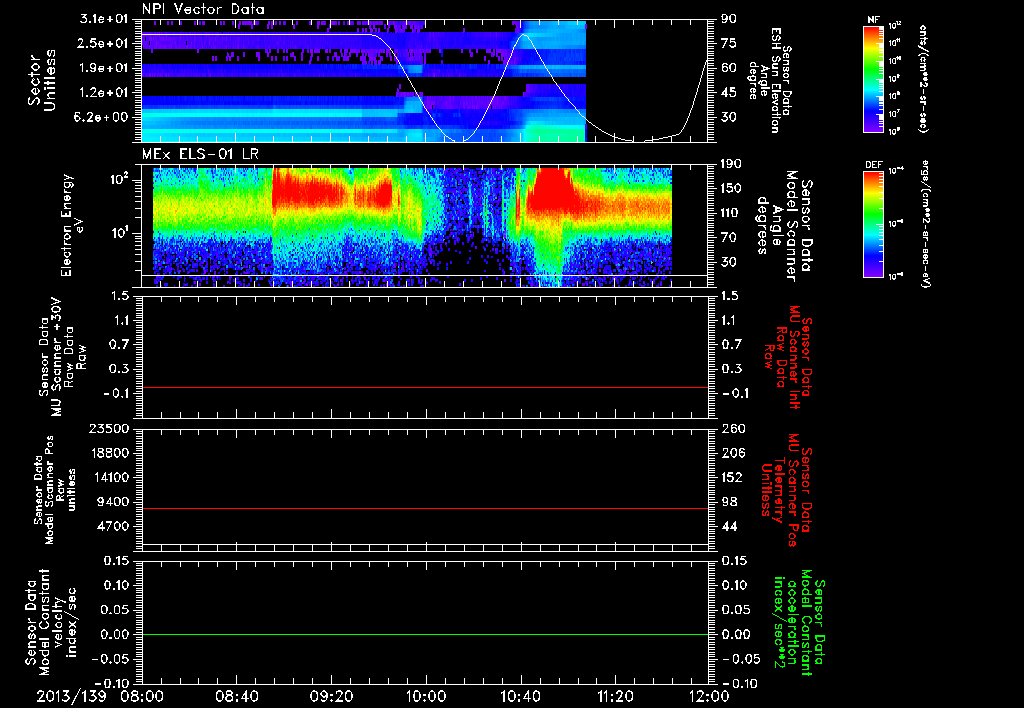The width and height of the screenshot is (1024, 708).
Task: Click the "44" telemetry tick label
Action: 729,526
